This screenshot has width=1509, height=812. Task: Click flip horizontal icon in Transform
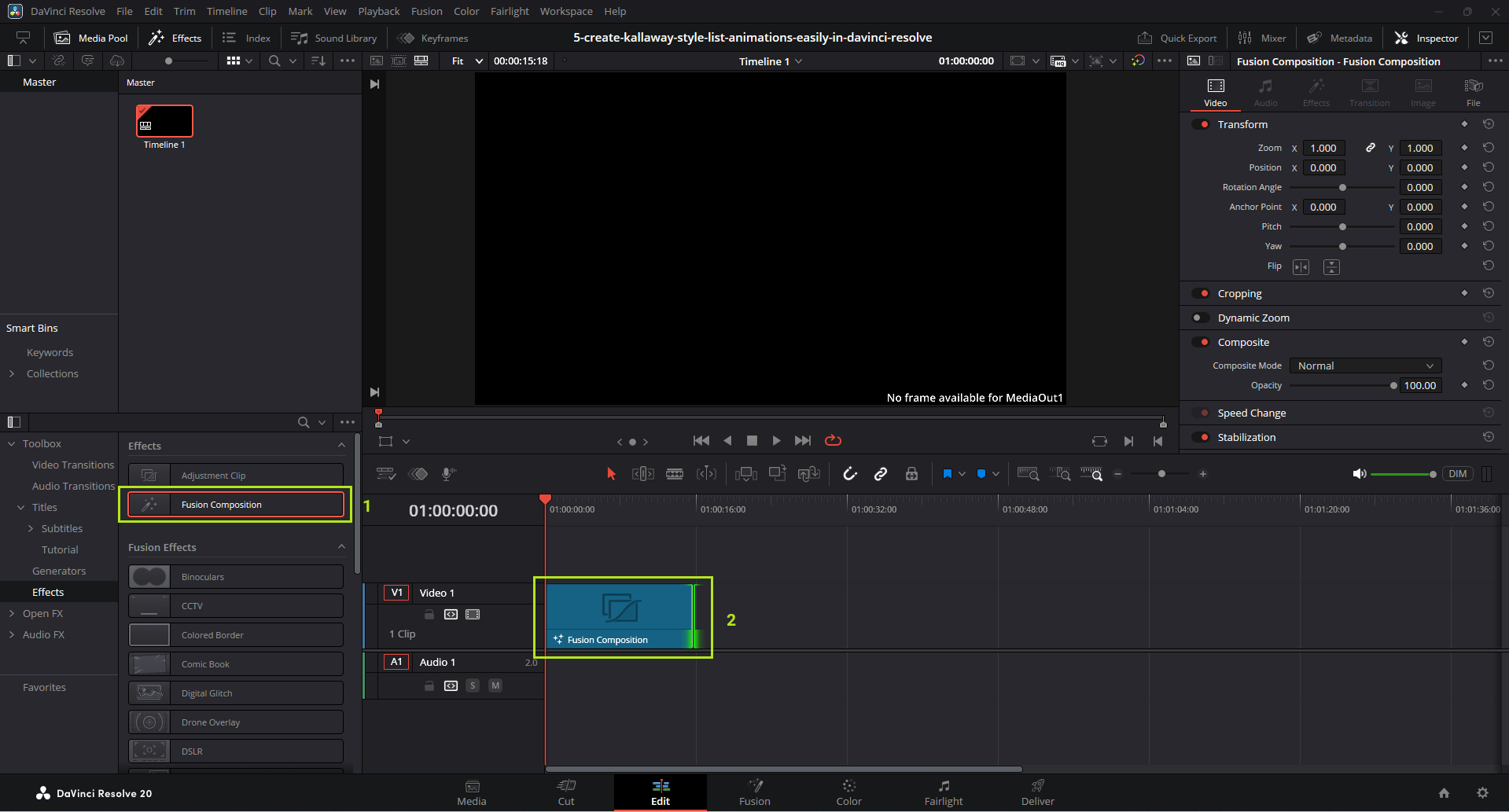(1301, 267)
